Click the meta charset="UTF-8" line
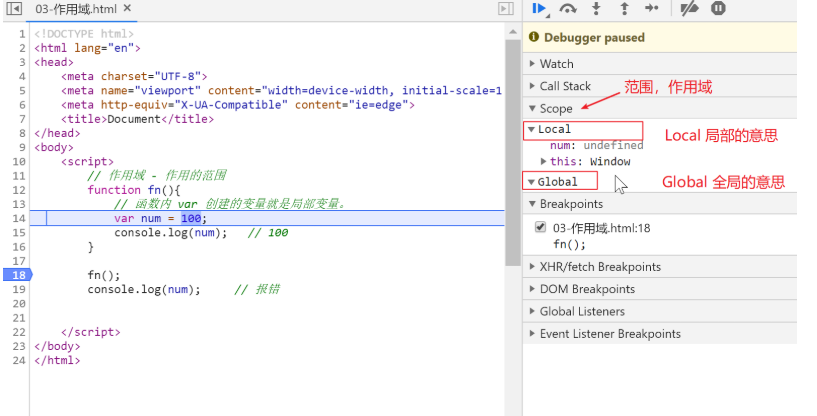Viewport: 817px width, 416px height. [134, 77]
